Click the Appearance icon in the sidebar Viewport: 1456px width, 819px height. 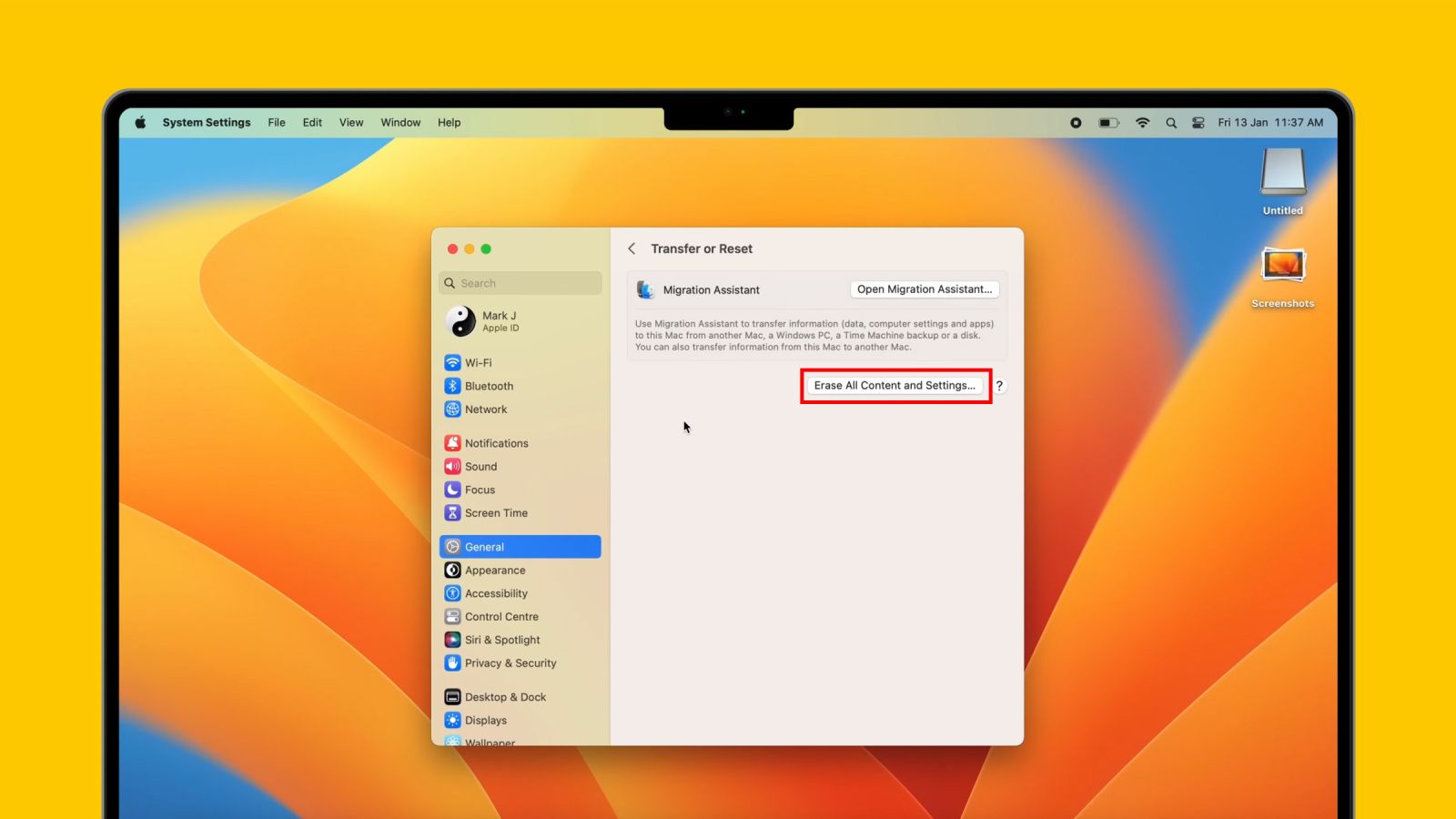click(452, 571)
